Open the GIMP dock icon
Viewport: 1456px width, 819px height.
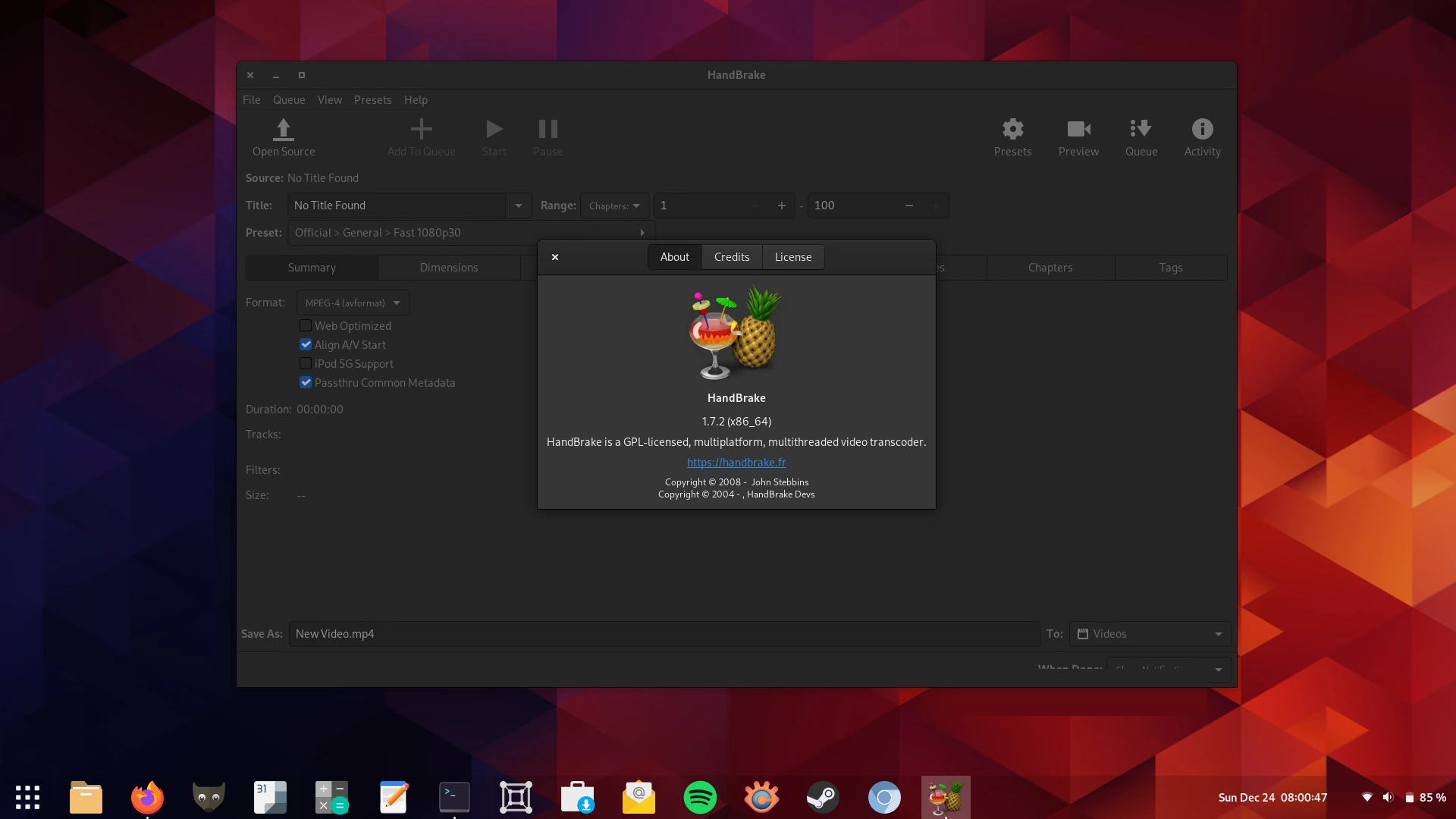coord(209,797)
